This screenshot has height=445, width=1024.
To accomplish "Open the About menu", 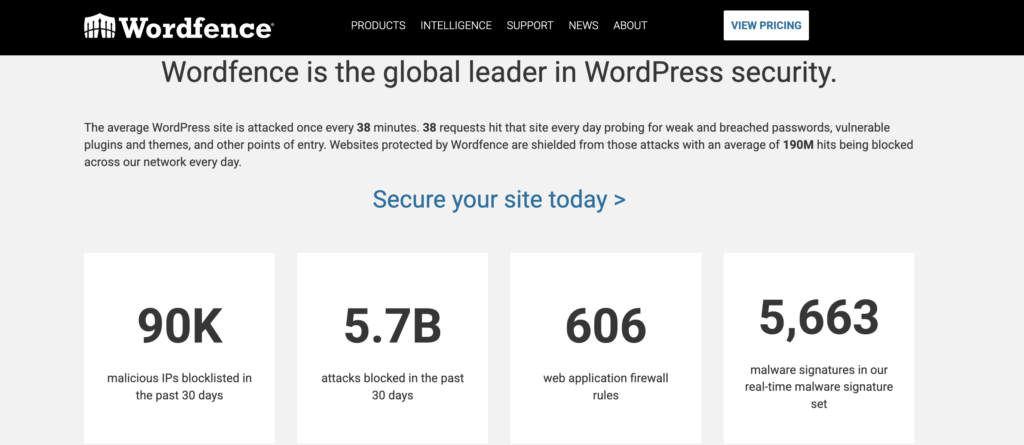I will coord(630,25).
